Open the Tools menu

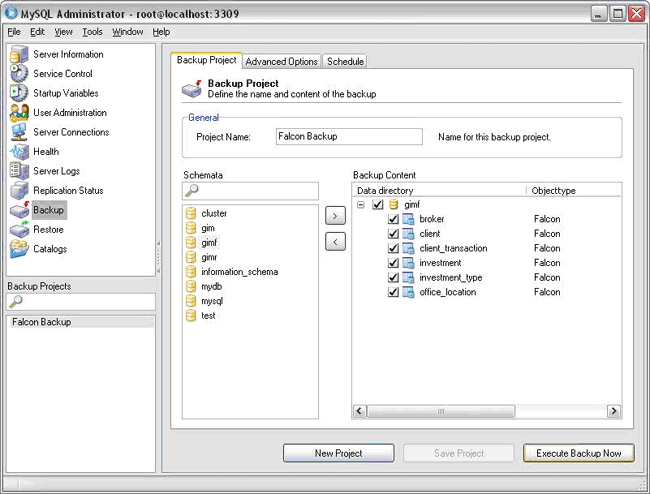[x=92, y=32]
